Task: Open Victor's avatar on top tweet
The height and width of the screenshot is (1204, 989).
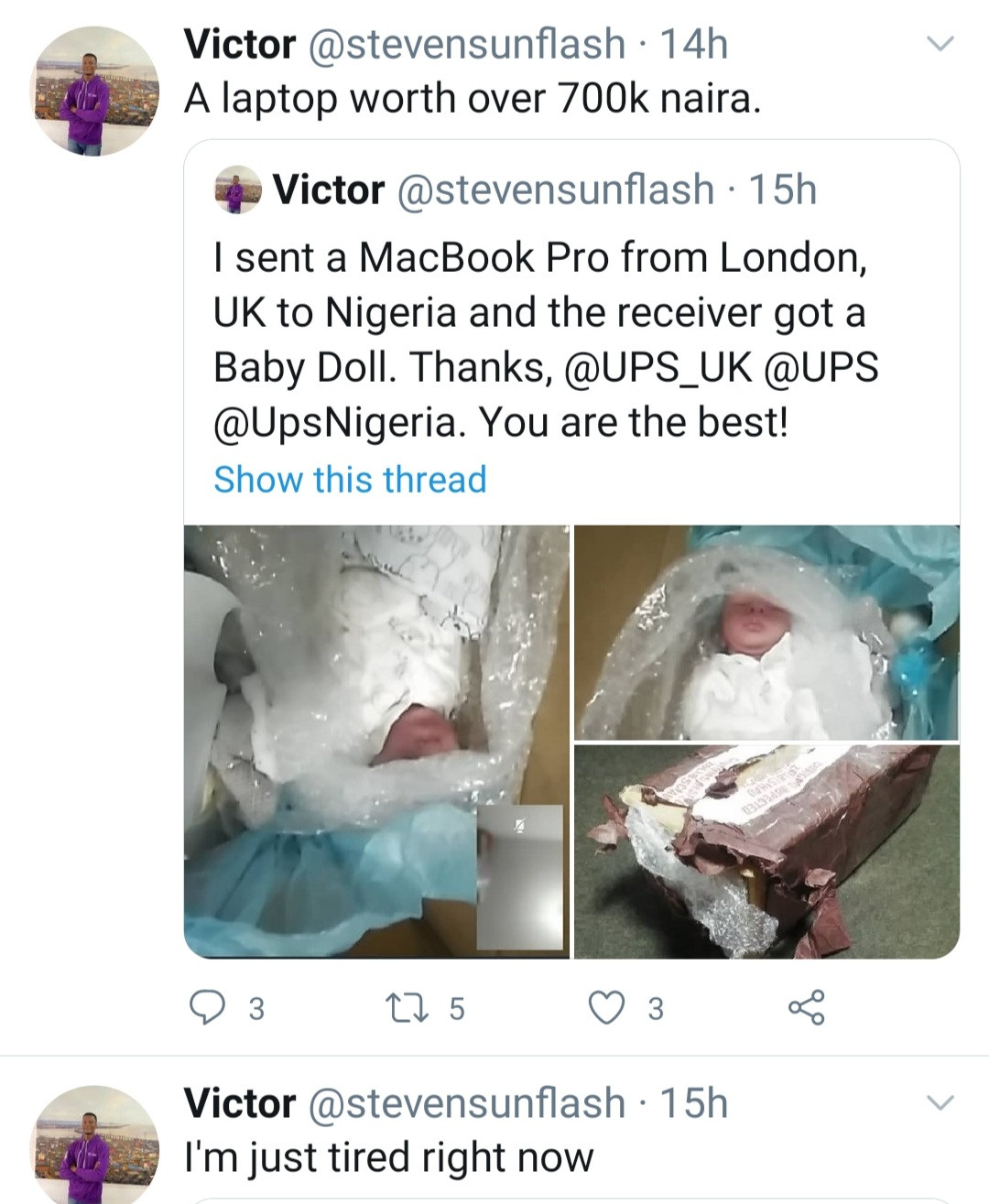Action: [x=96, y=91]
